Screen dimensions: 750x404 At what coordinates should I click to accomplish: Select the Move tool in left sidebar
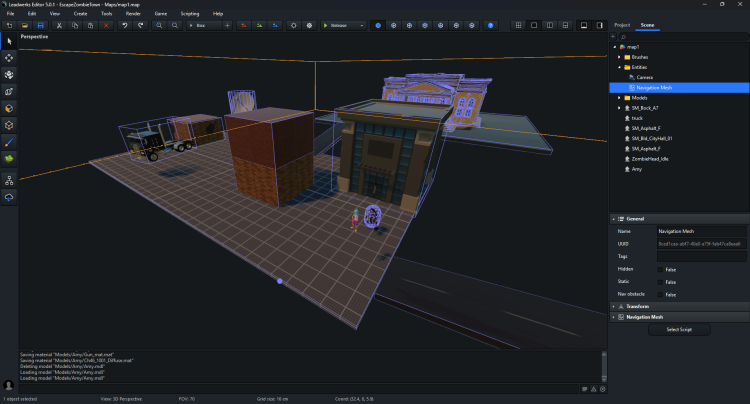[10, 57]
